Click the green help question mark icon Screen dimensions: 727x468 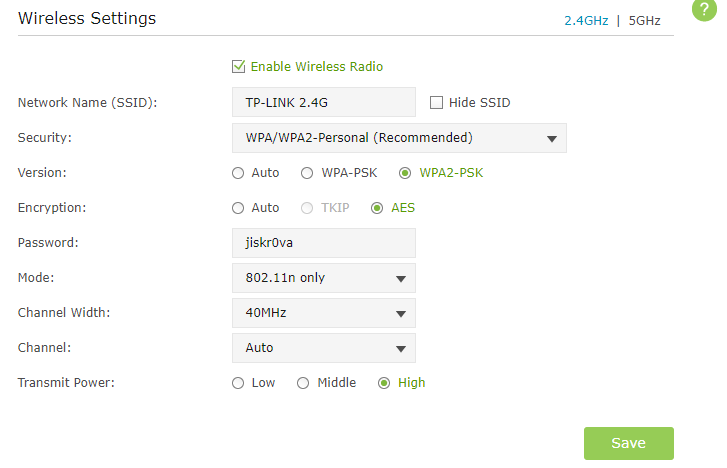tap(706, 8)
